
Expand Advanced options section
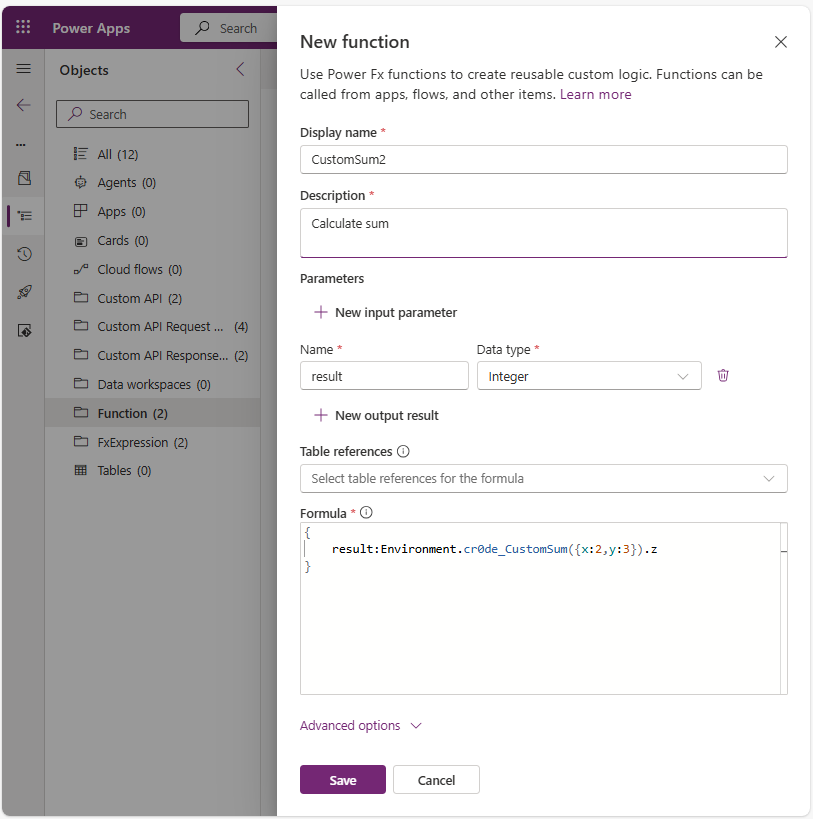(361, 726)
